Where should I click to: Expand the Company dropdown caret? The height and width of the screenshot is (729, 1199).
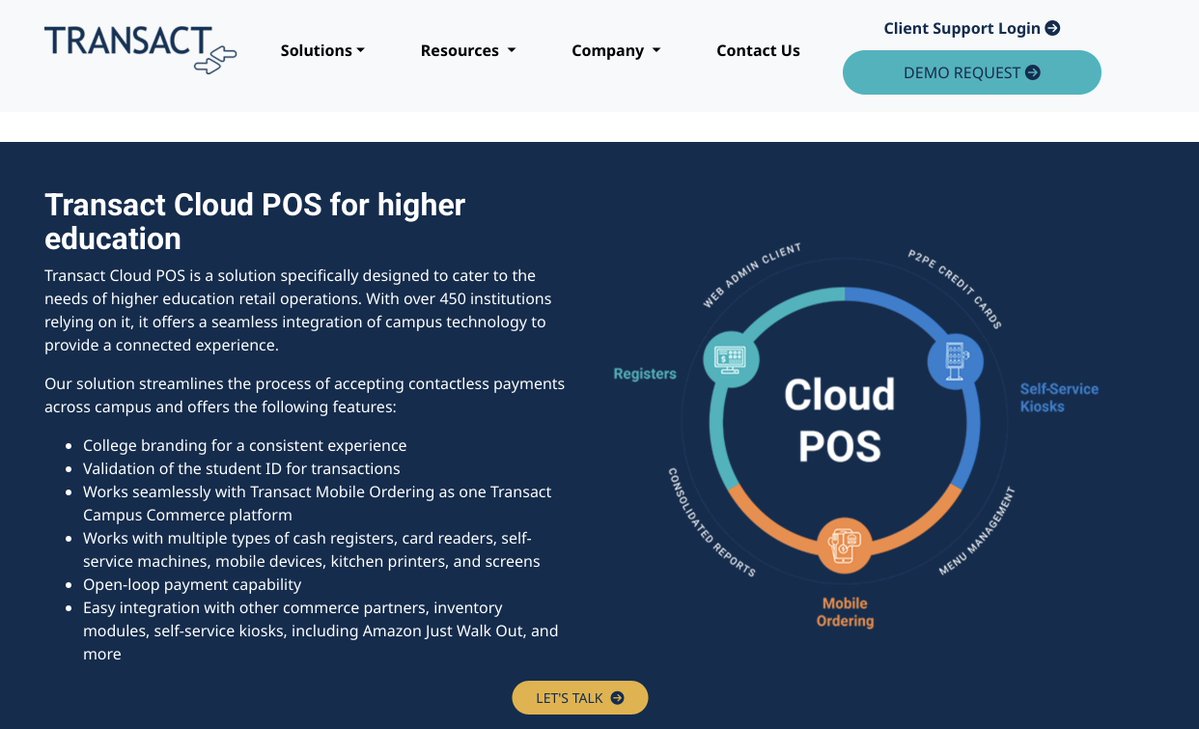656,50
